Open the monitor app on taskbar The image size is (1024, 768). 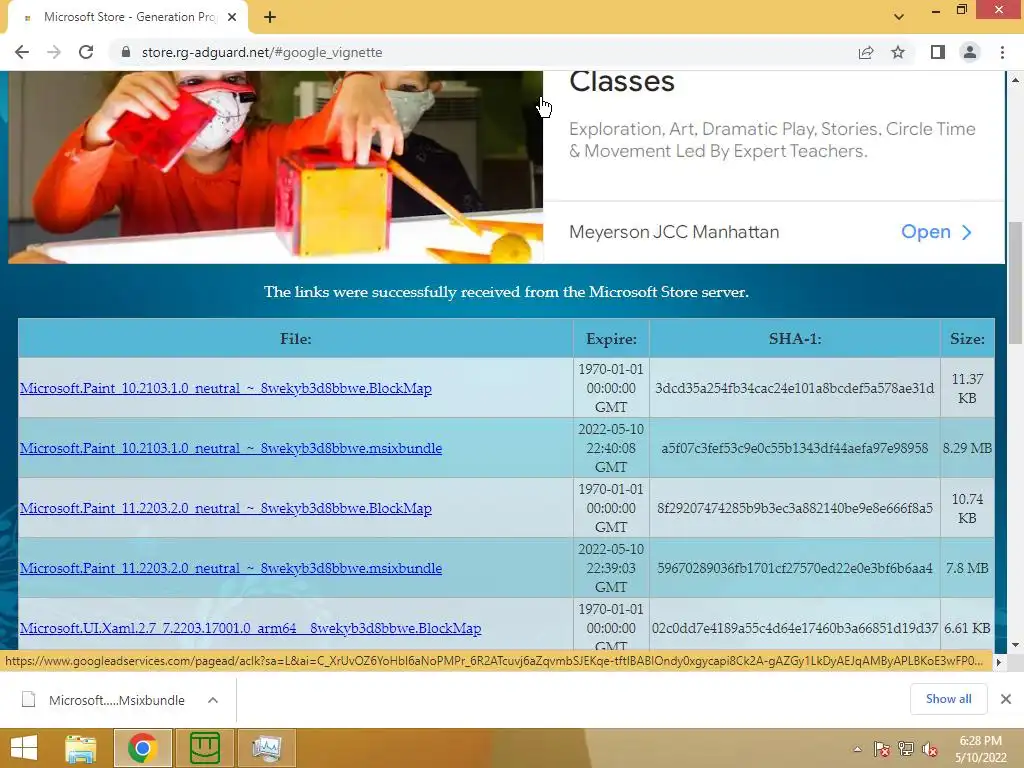tap(266, 748)
